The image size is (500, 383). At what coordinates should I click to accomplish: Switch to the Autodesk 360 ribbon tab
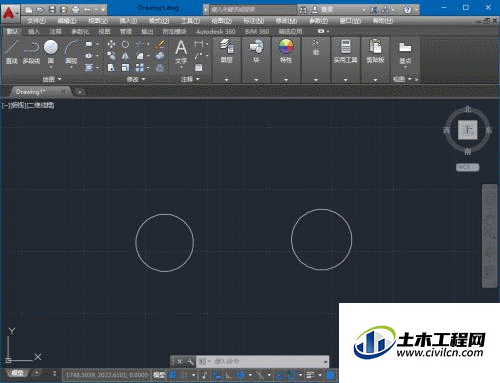click(216, 32)
